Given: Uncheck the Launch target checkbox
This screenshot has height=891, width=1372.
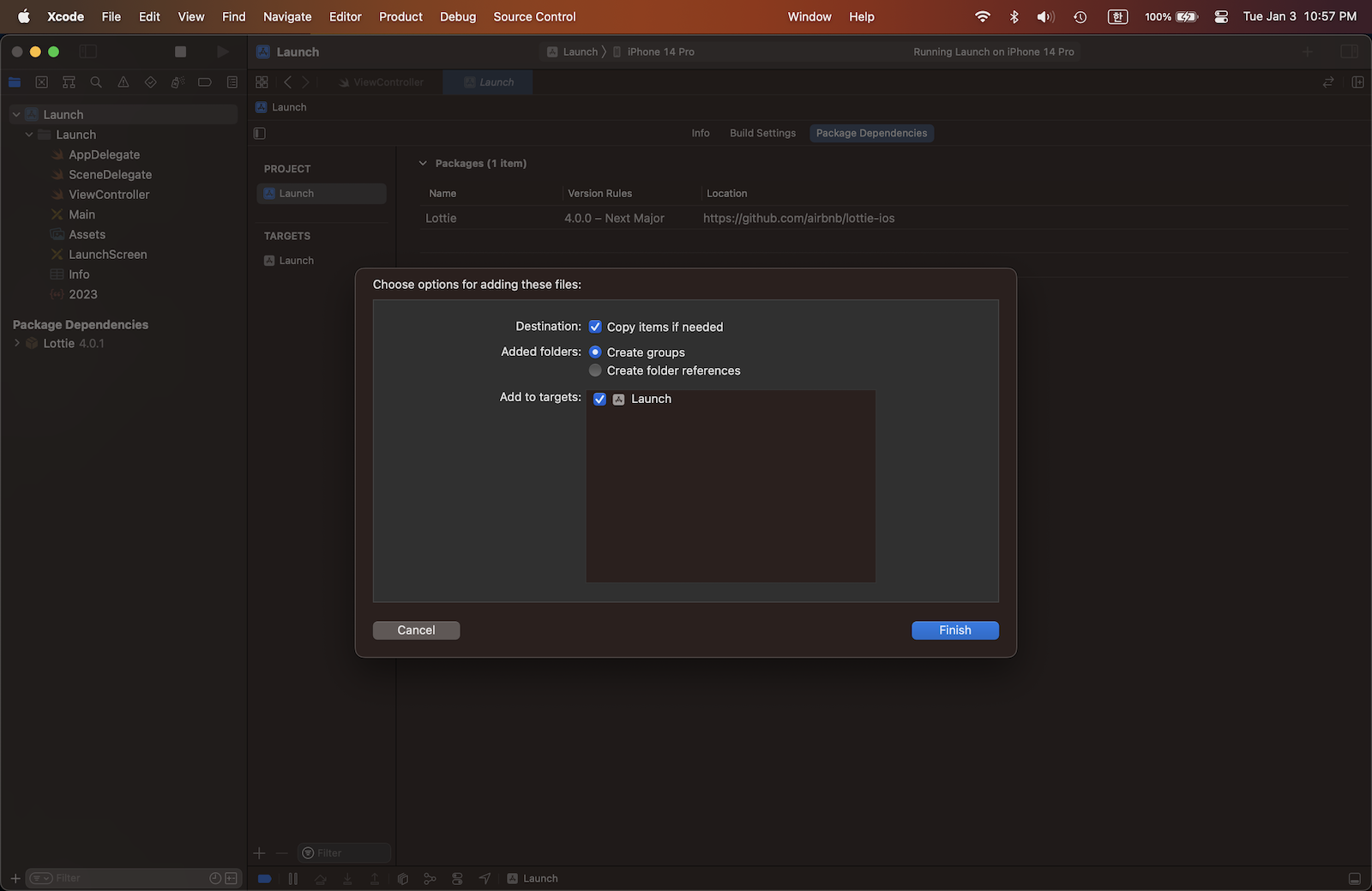Looking at the screenshot, I should (599, 399).
